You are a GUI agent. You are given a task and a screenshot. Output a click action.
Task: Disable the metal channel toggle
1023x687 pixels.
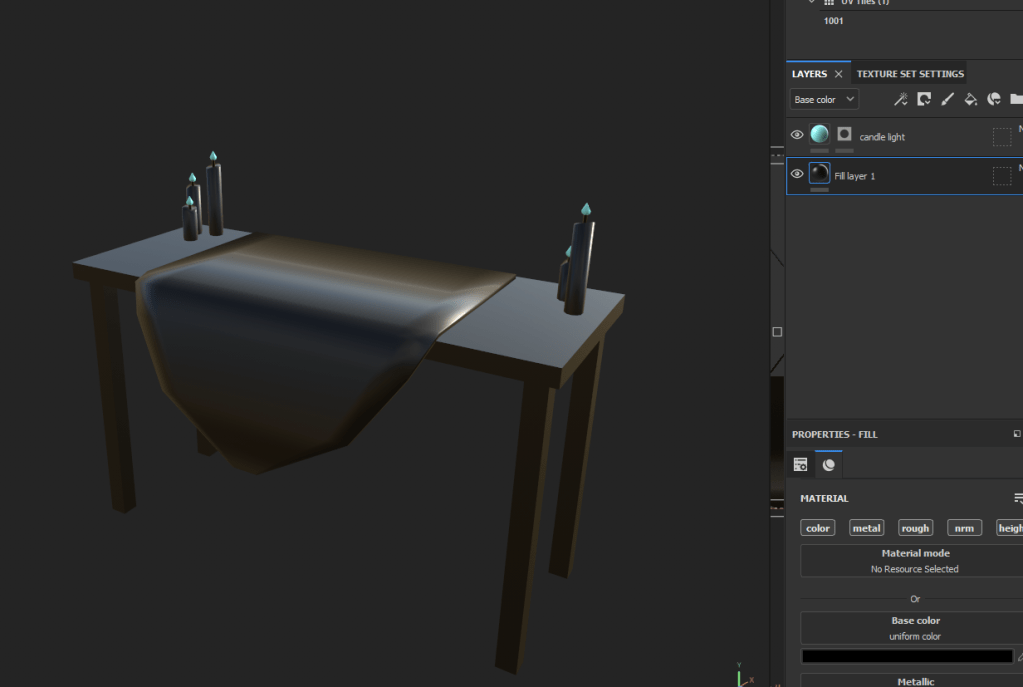tap(866, 528)
